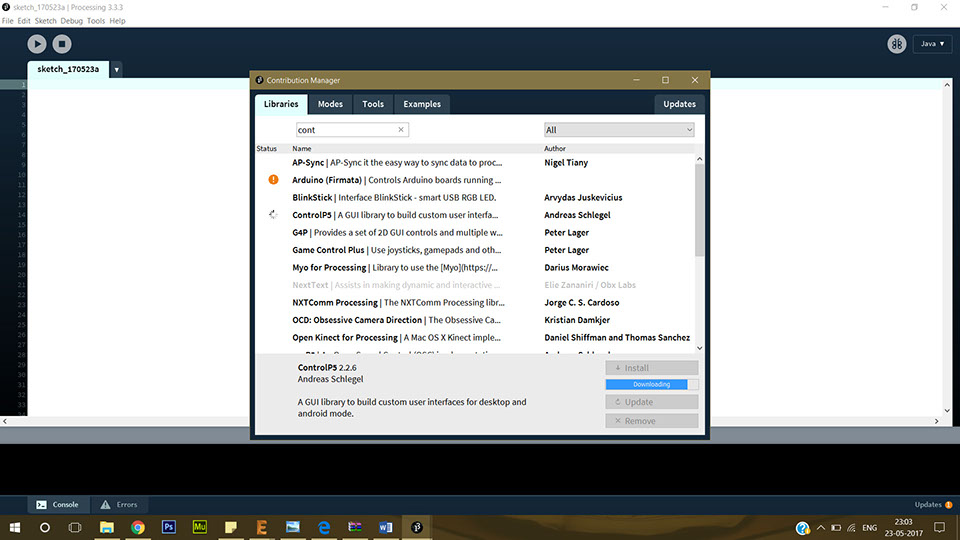Click the Arduino (Firmata) warning icon

point(273,179)
